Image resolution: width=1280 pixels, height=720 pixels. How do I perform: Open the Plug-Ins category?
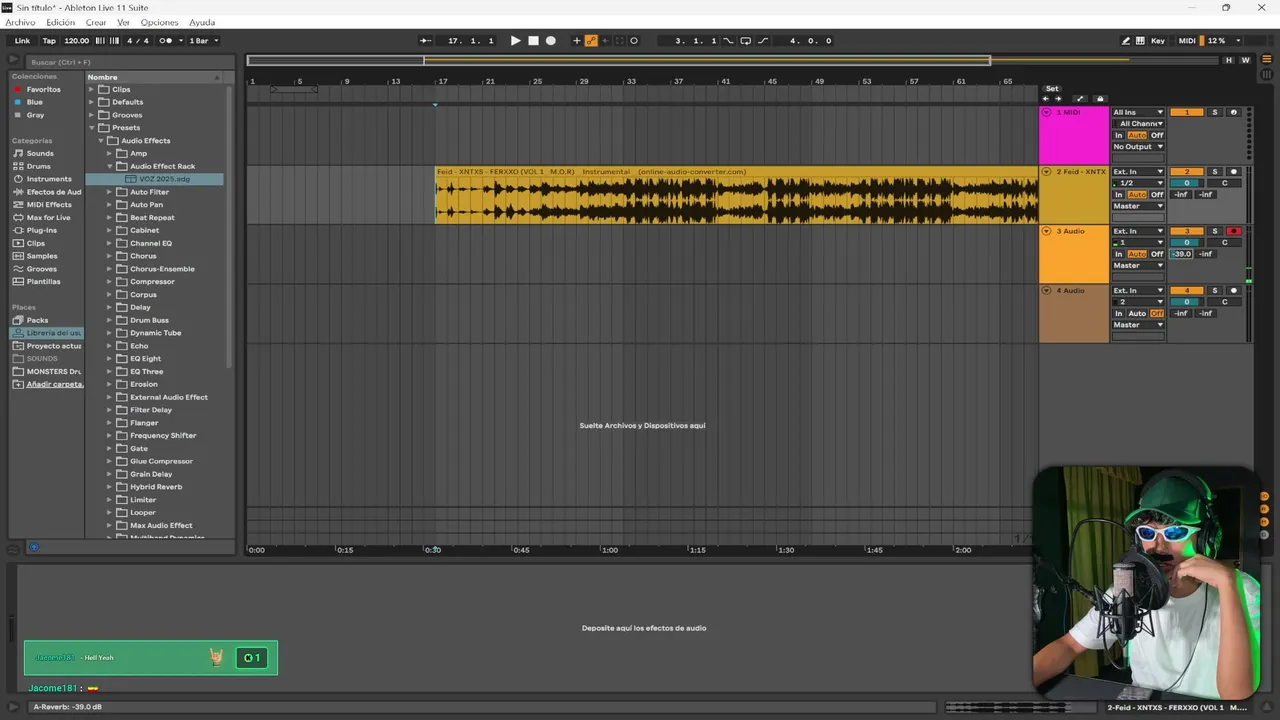pos(40,230)
